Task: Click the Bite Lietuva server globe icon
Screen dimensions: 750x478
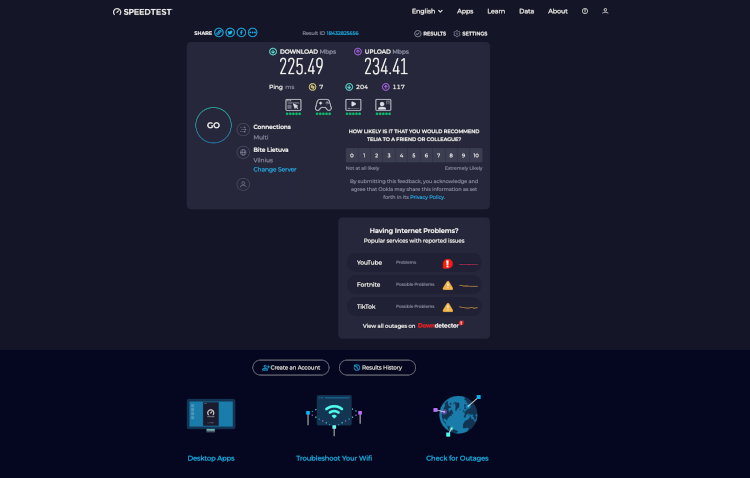Action: [x=243, y=152]
